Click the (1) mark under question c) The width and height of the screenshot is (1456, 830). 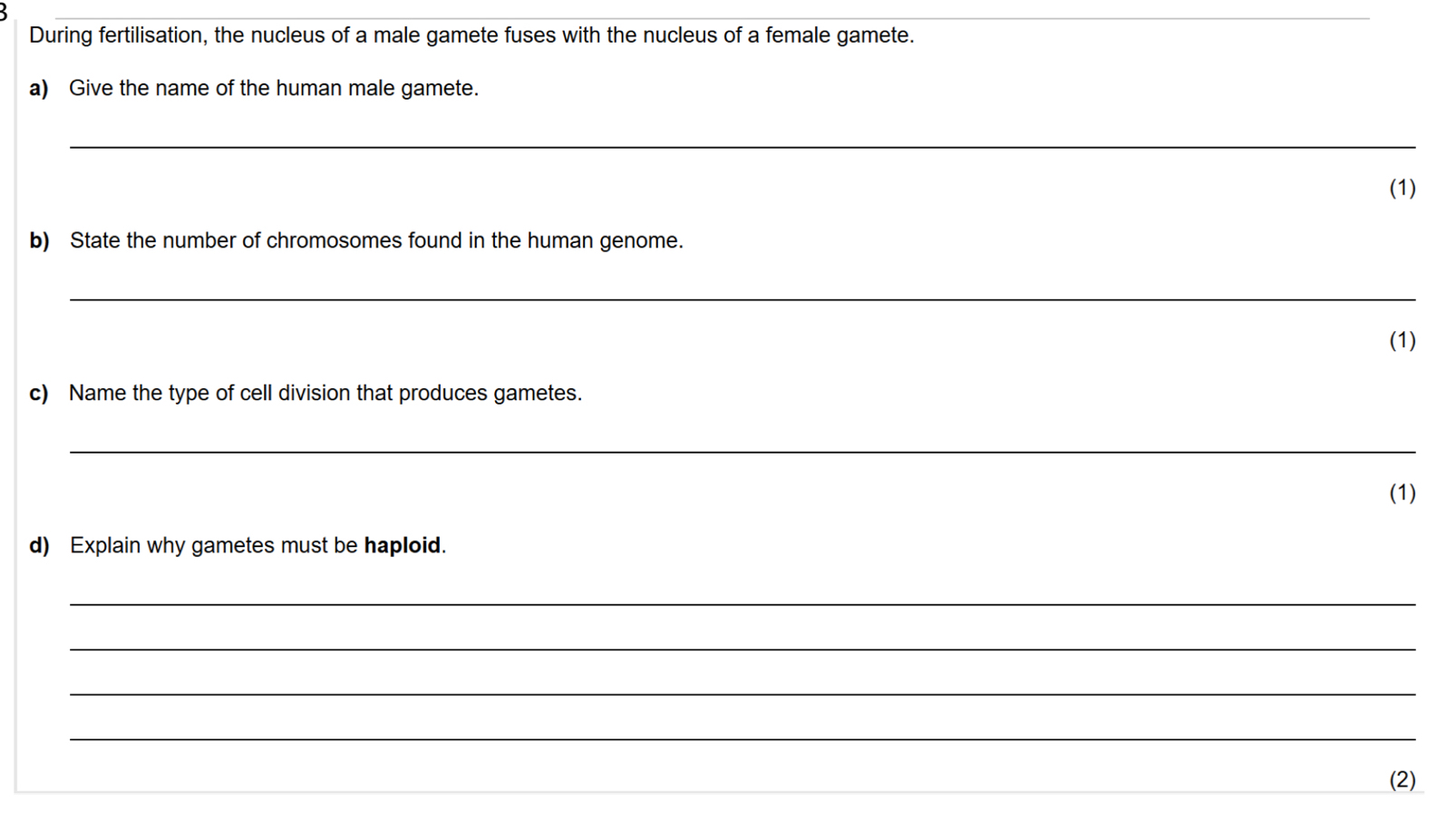(1403, 493)
